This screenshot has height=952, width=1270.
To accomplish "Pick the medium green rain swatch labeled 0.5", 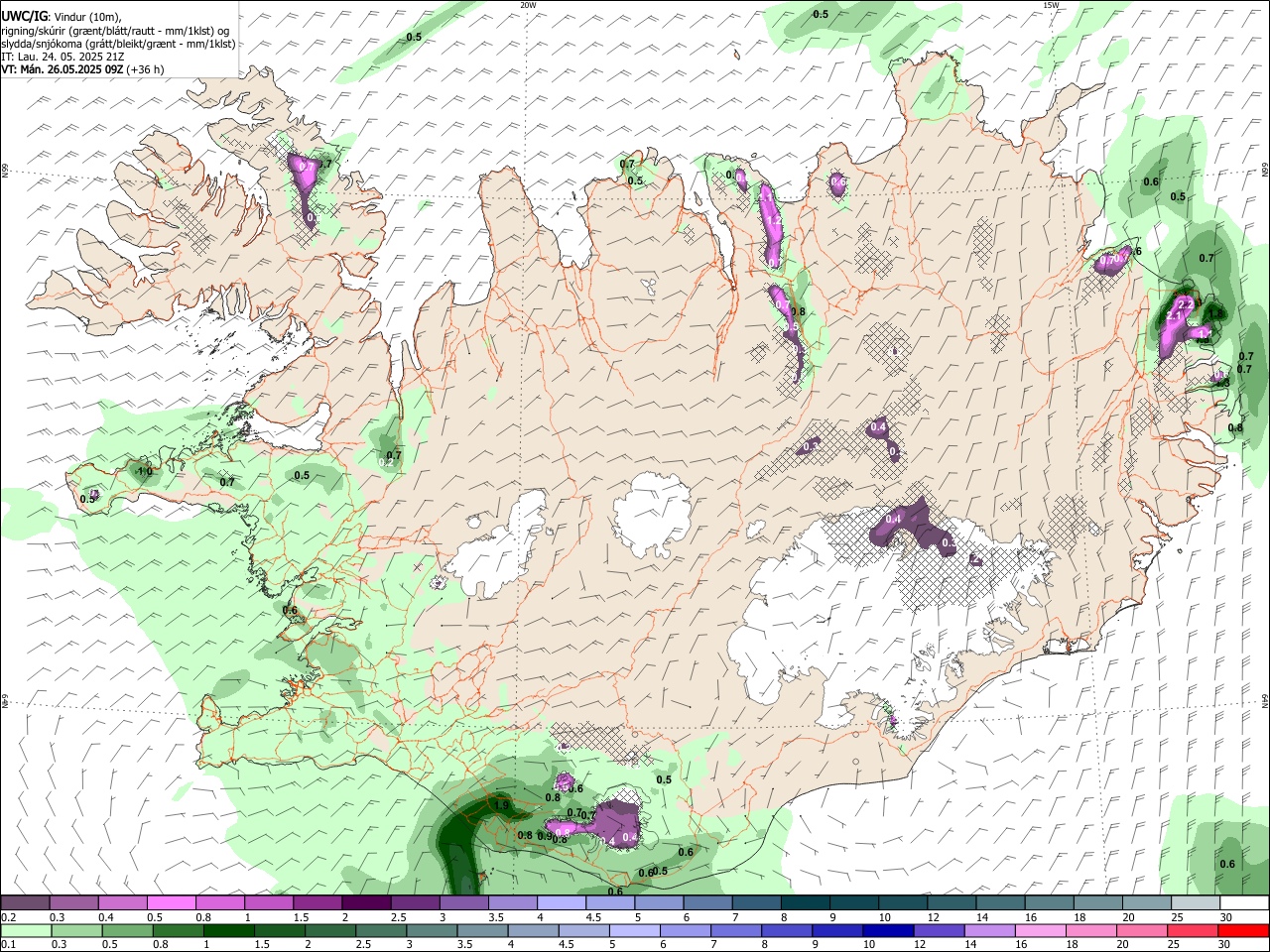I will coord(128,931).
